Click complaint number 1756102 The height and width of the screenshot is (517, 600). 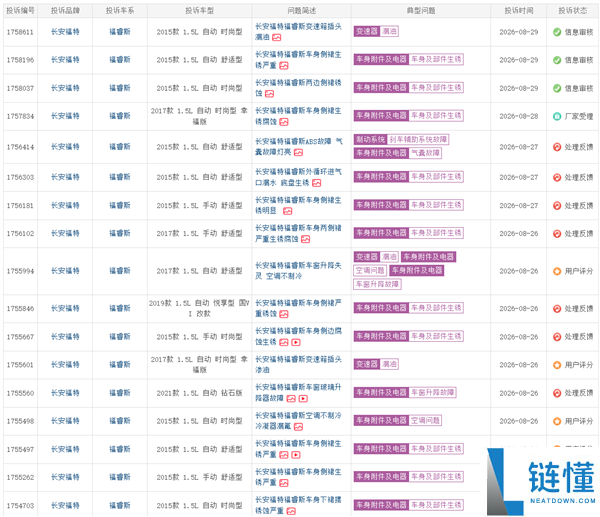(x=20, y=233)
